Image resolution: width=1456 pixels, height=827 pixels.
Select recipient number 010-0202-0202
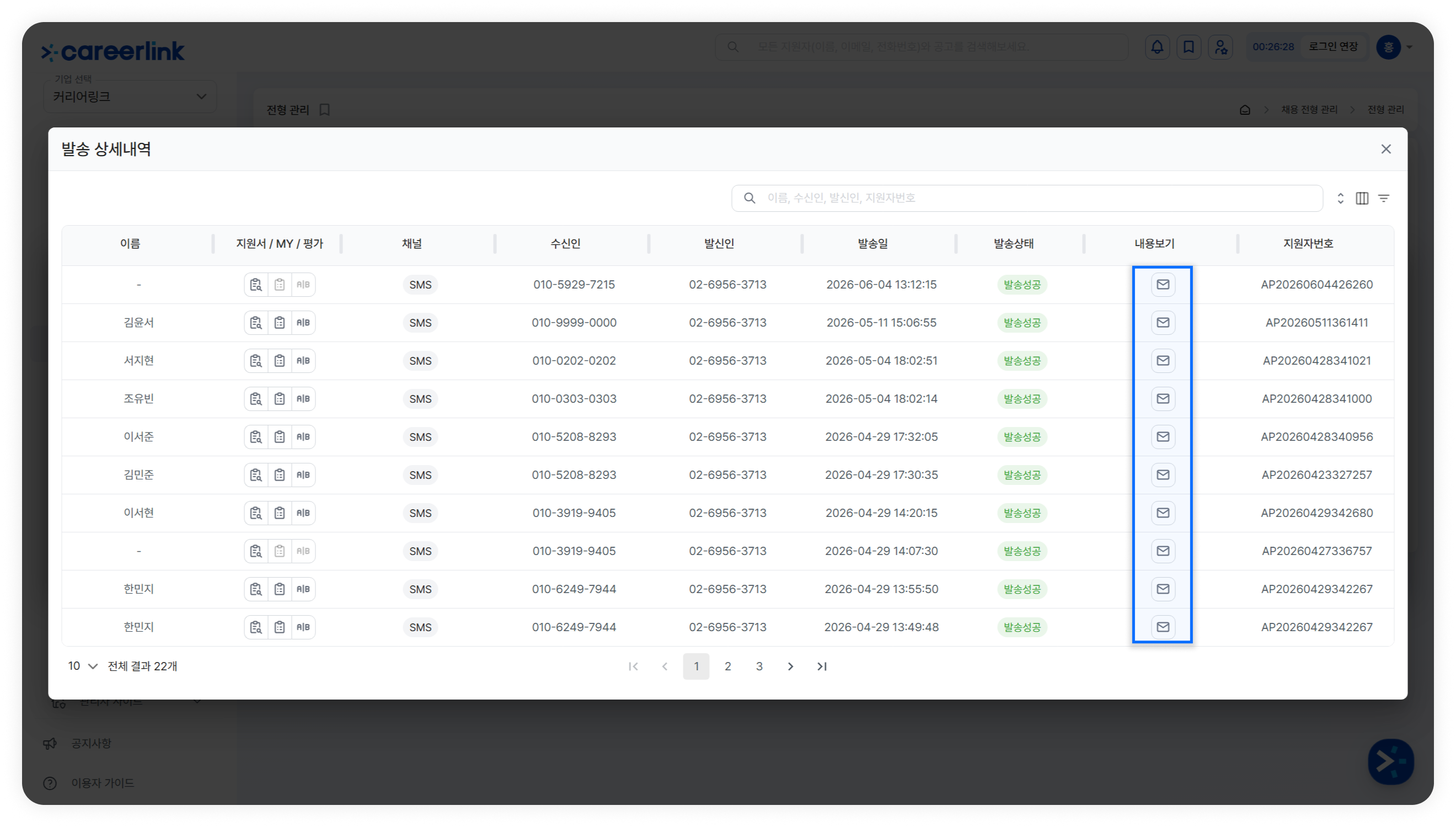click(574, 361)
